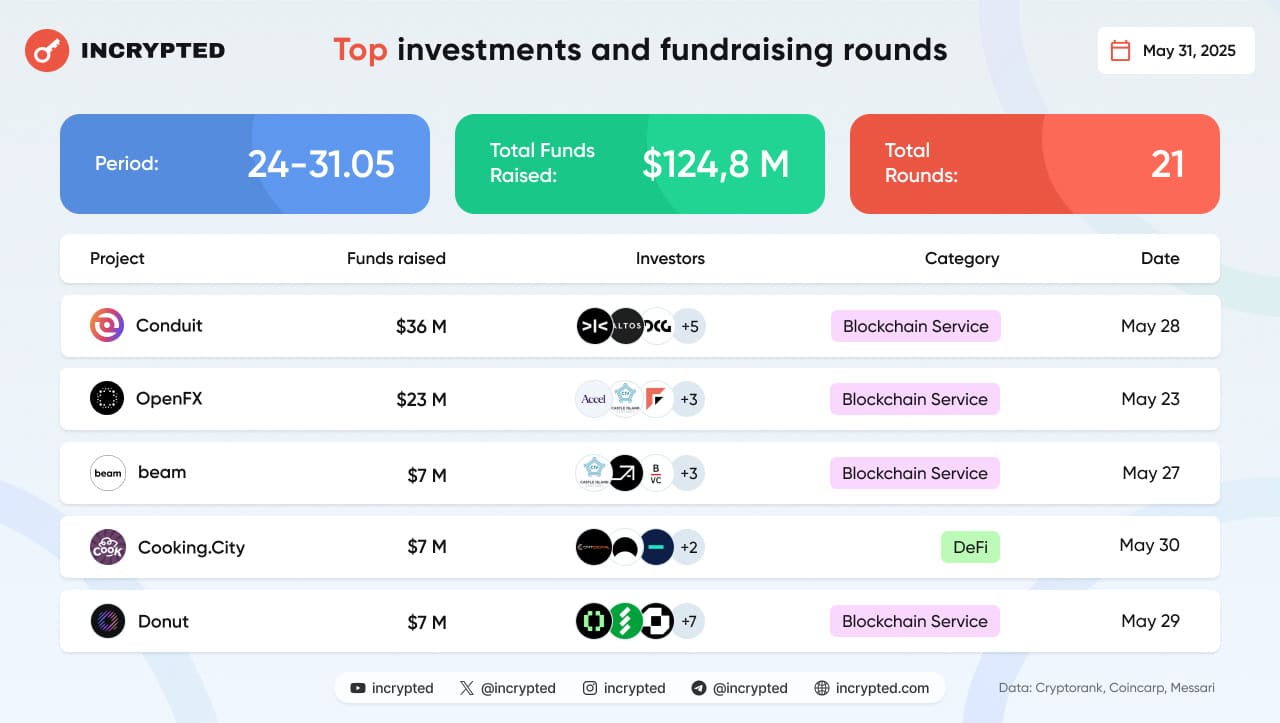1280x723 pixels.
Task: Click the Cooking.City project logo
Action: 107,547
